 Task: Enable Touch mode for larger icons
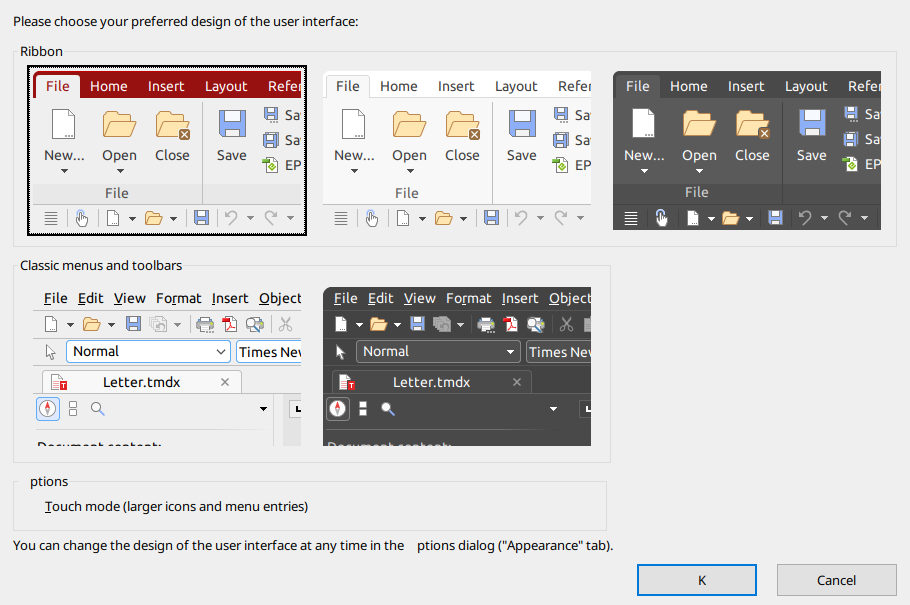point(176,507)
